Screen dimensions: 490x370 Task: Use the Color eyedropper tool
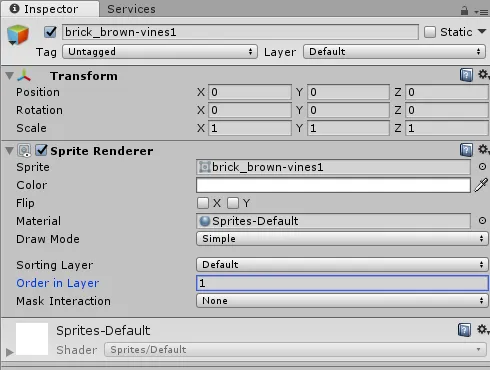tap(481, 185)
